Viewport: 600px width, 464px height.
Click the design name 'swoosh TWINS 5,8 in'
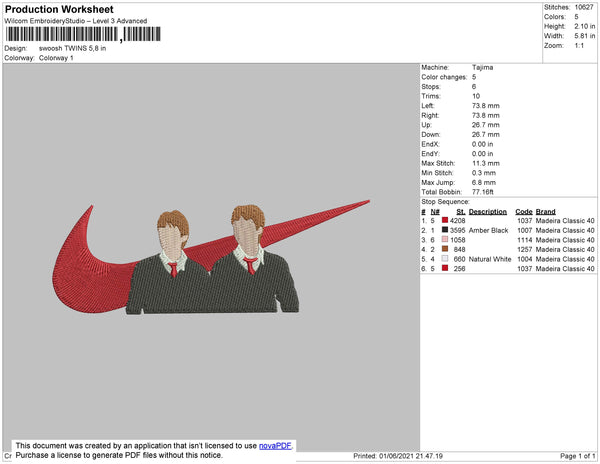[72, 49]
